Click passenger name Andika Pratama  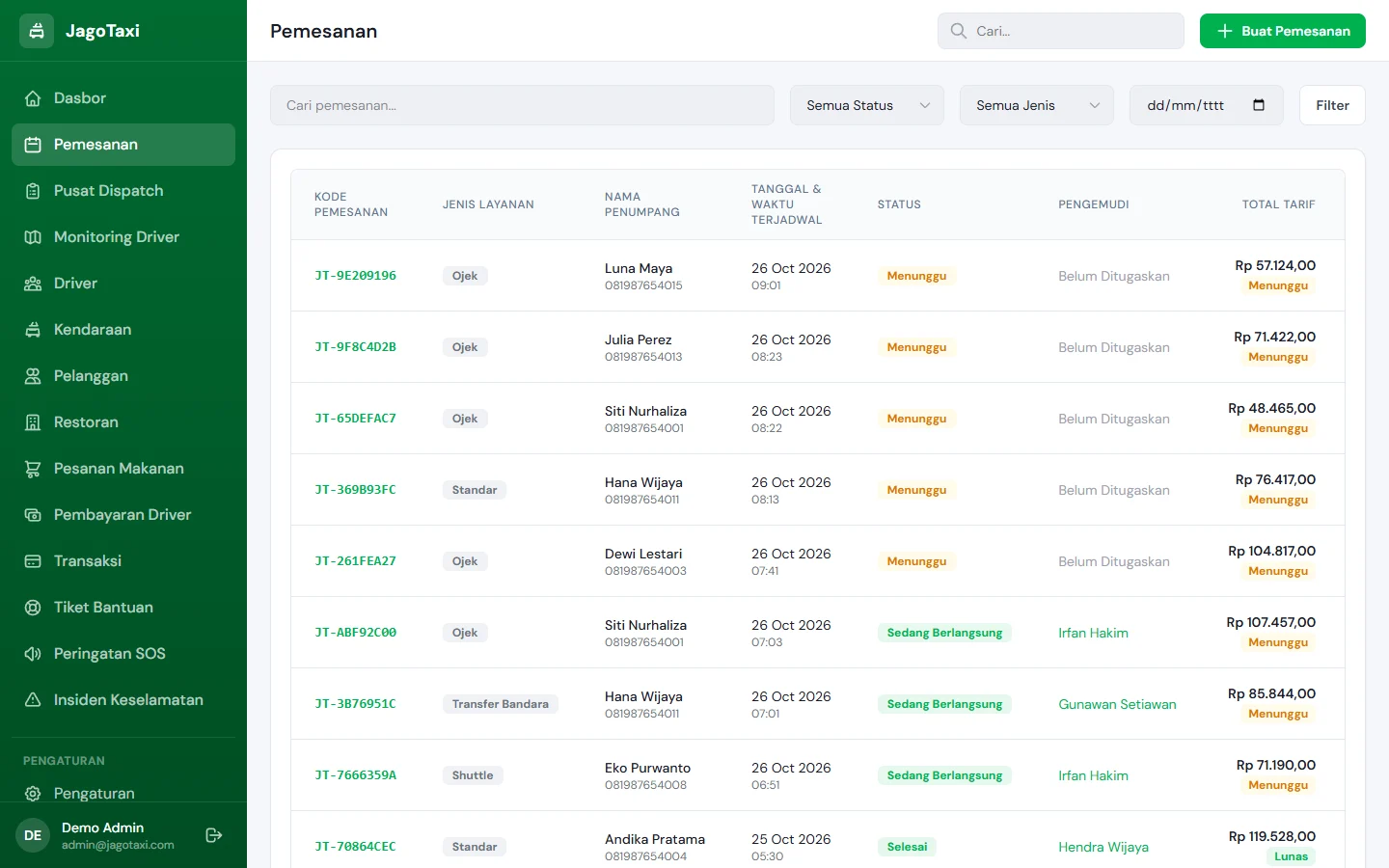[655, 839]
